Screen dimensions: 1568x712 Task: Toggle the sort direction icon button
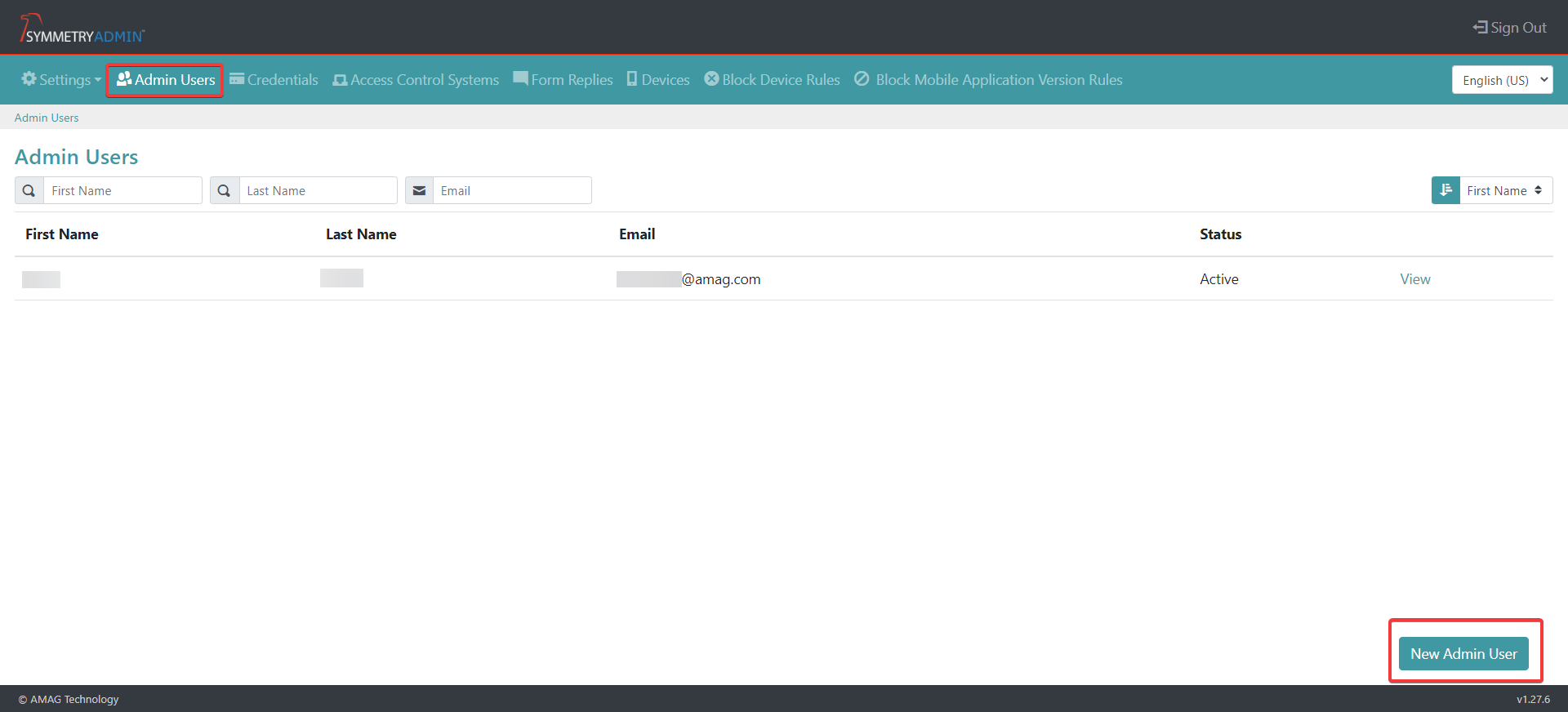click(1445, 190)
